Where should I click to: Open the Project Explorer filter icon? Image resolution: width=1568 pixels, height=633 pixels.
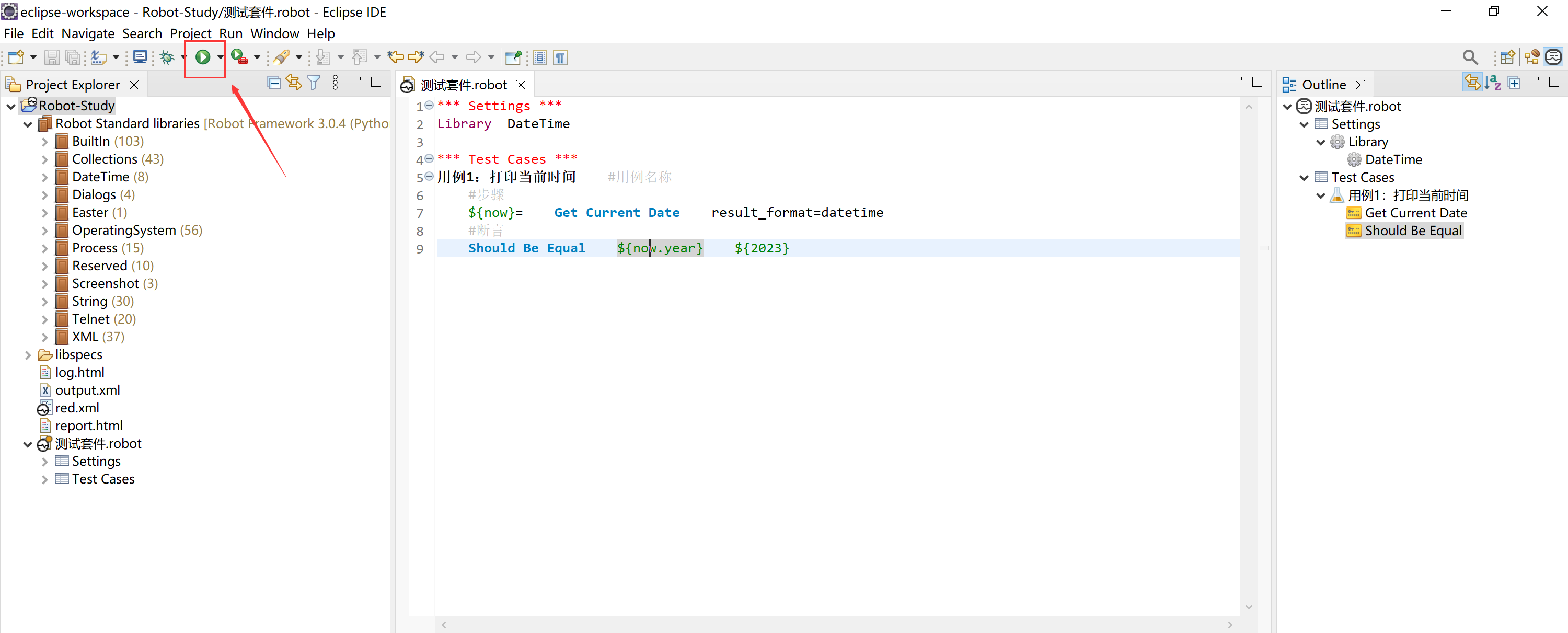[314, 83]
